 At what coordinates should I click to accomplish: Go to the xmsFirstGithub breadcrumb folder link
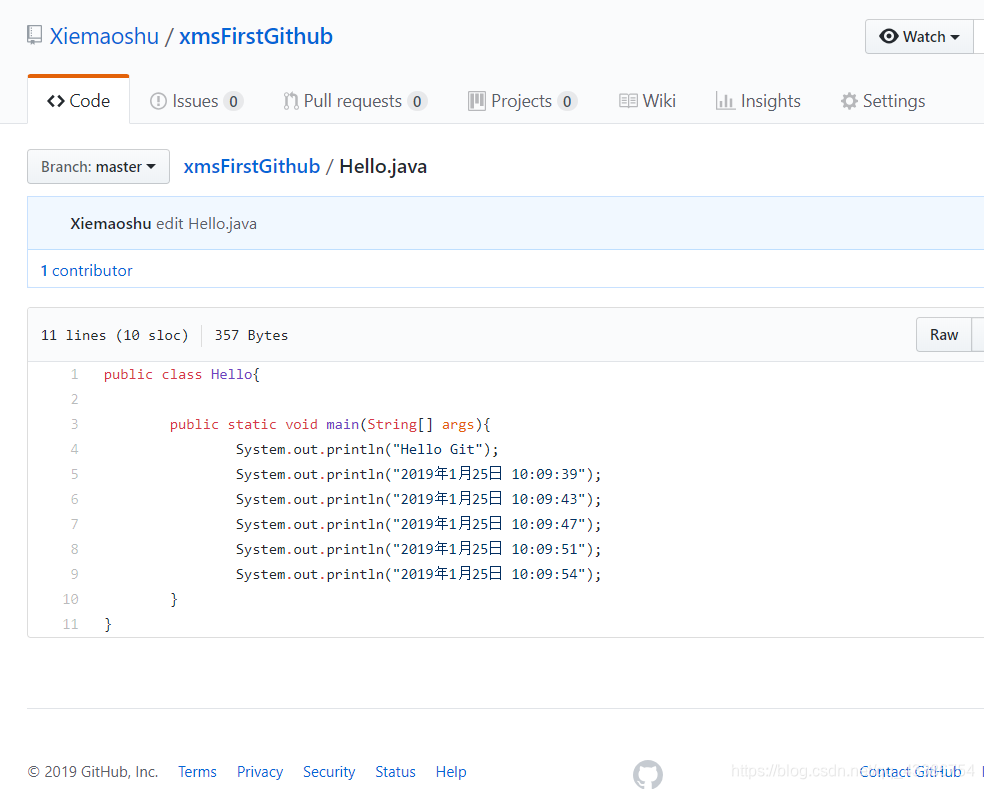pyautogui.click(x=252, y=166)
